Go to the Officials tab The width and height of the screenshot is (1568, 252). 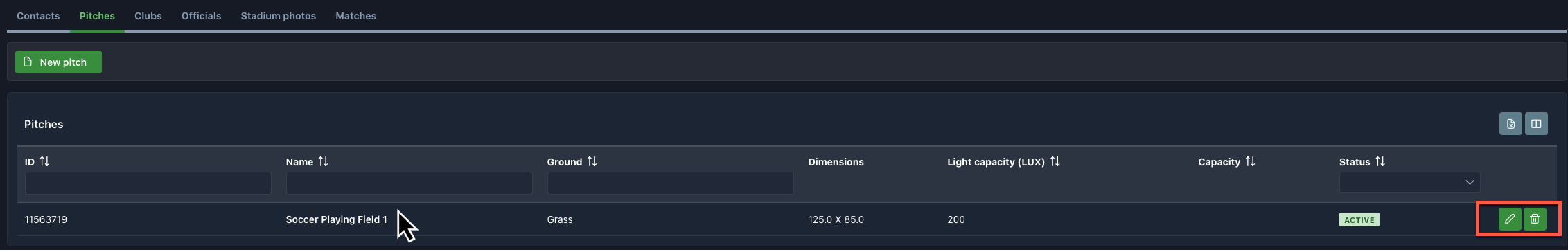click(x=201, y=16)
